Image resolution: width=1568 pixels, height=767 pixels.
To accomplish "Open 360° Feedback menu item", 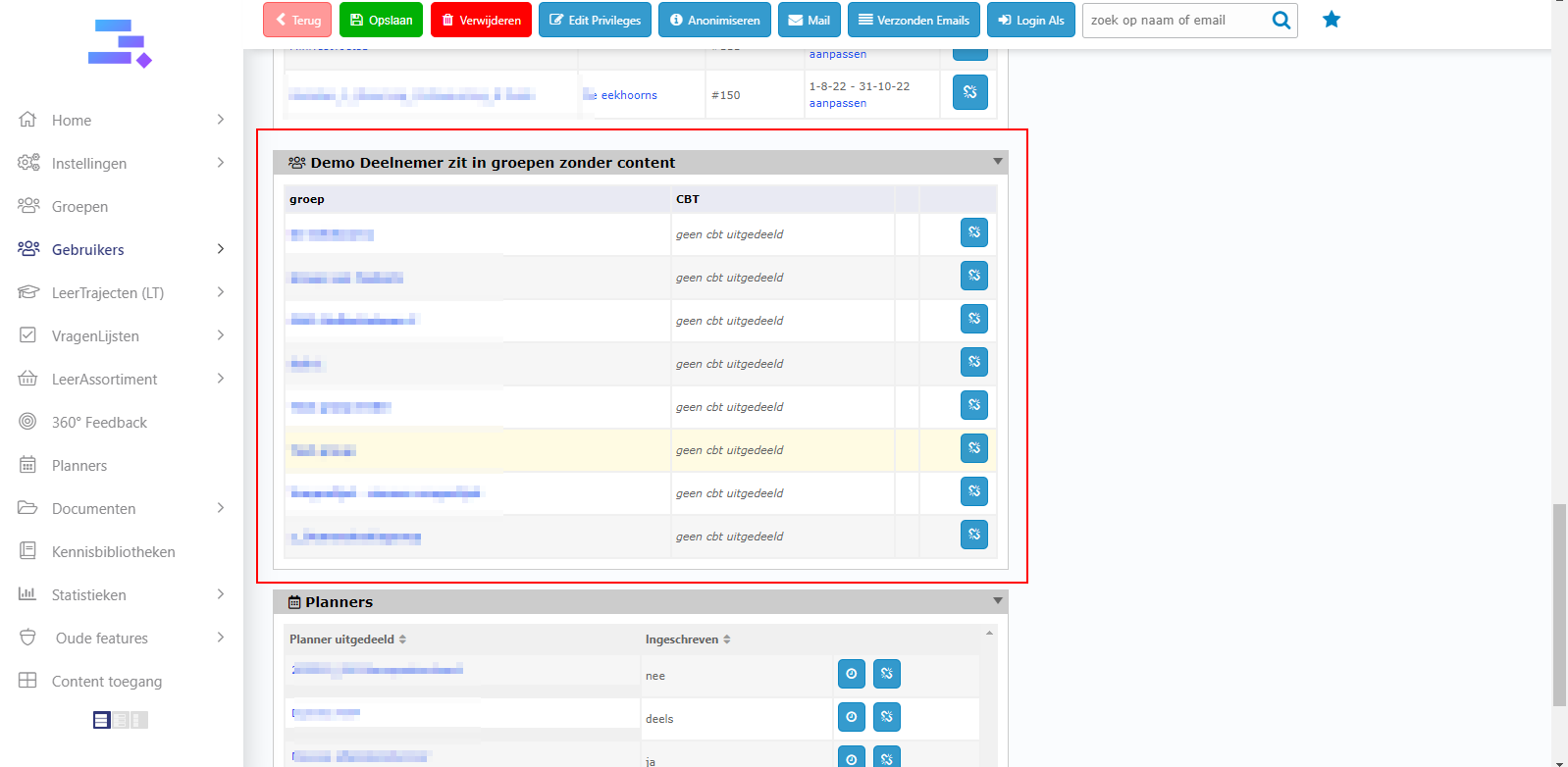I will coord(99,423).
